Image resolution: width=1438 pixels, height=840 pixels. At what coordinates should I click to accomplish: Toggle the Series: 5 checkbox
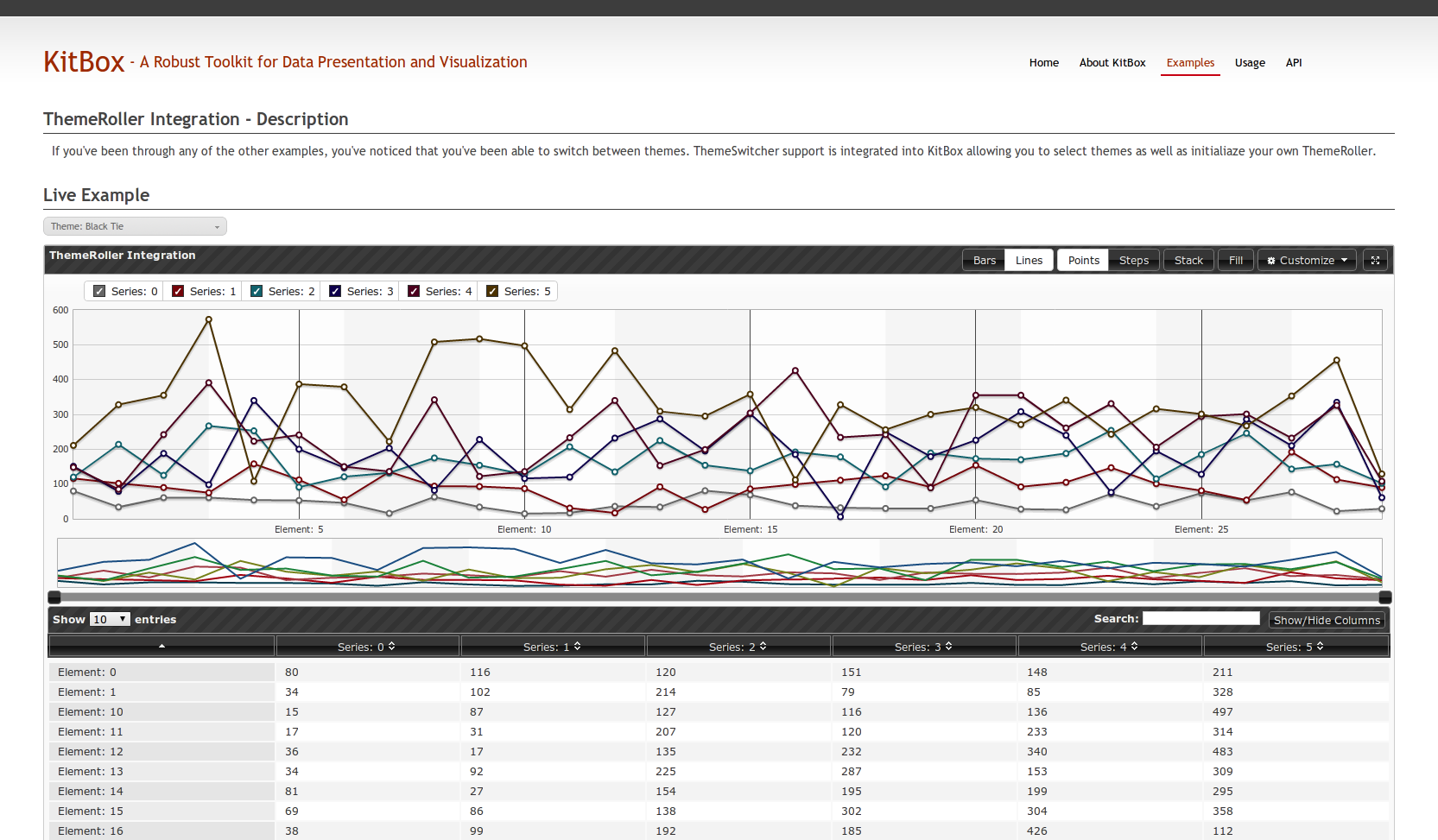coord(492,291)
